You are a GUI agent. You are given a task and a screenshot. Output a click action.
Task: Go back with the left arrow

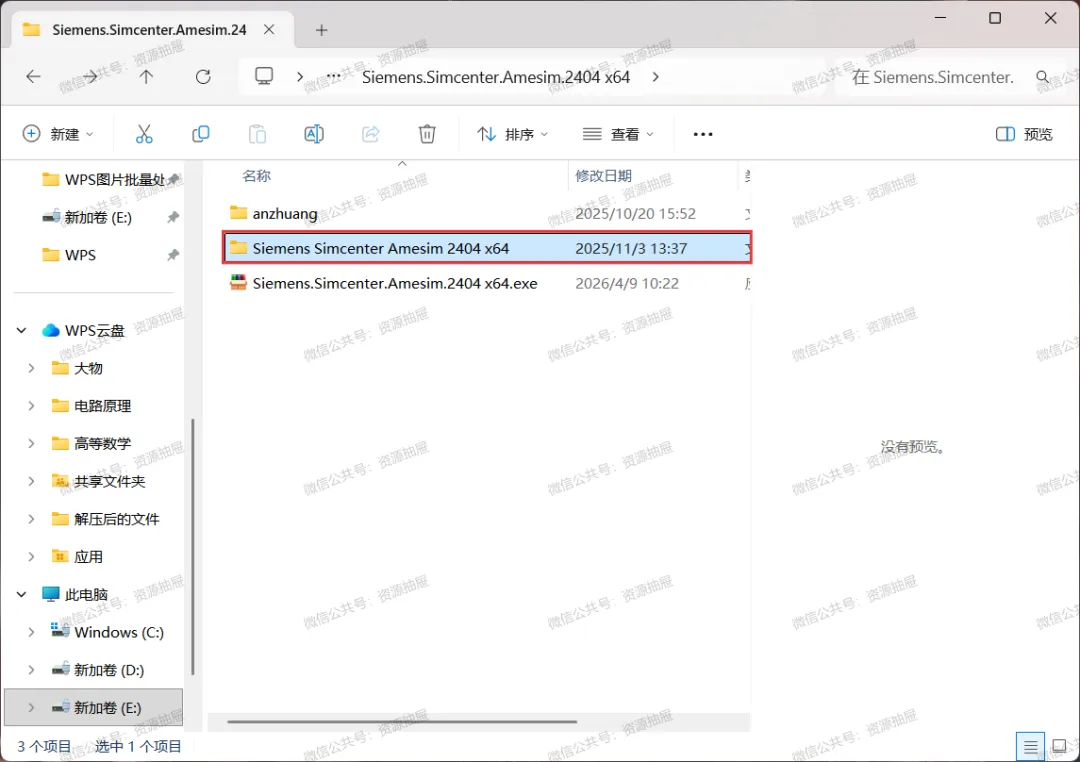(x=33, y=76)
